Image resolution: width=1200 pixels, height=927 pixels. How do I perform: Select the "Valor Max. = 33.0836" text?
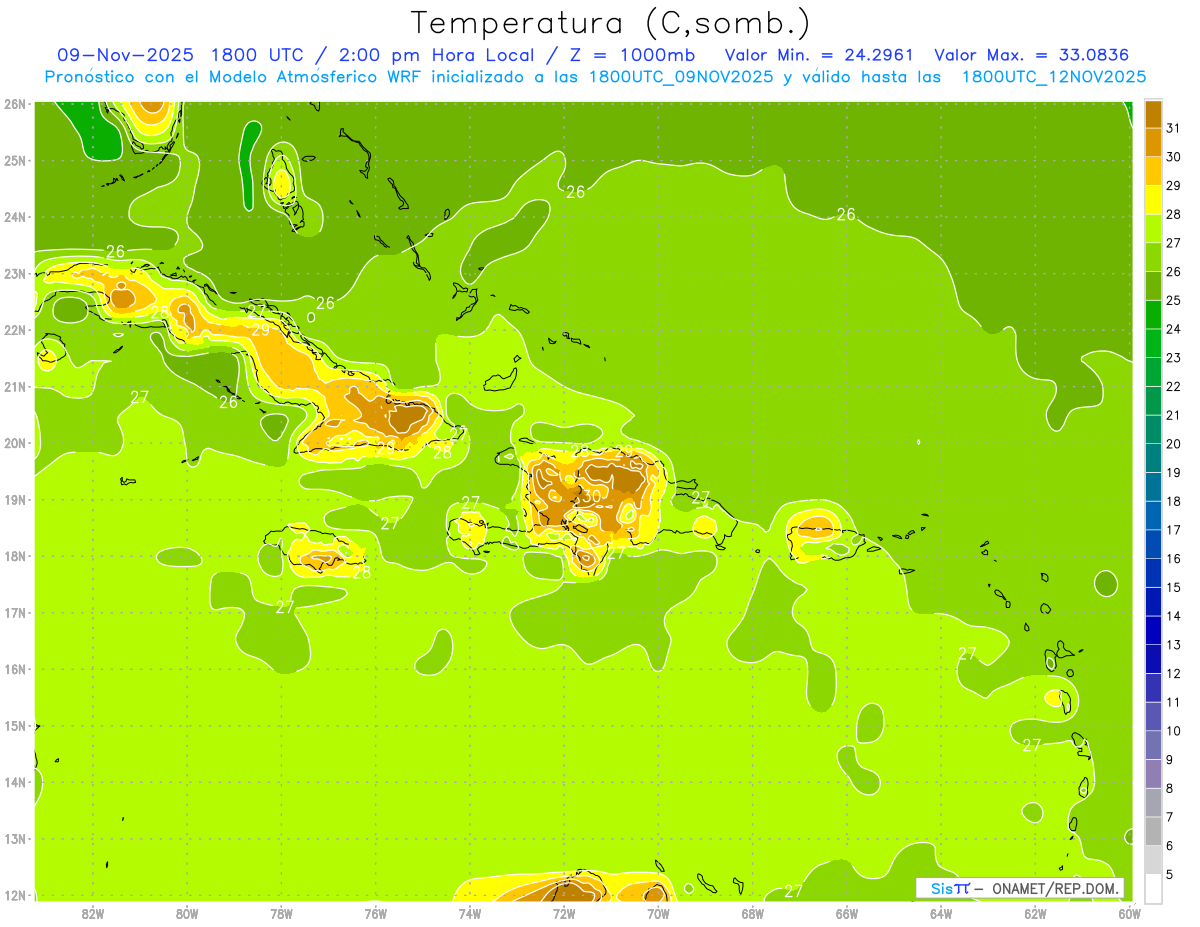1031,54
